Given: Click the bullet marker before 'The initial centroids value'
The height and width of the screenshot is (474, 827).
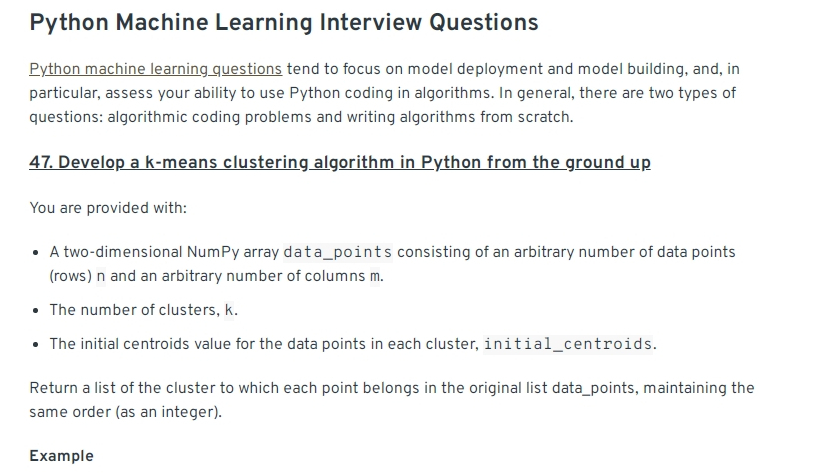Looking at the screenshot, I should click(x=35, y=345).
